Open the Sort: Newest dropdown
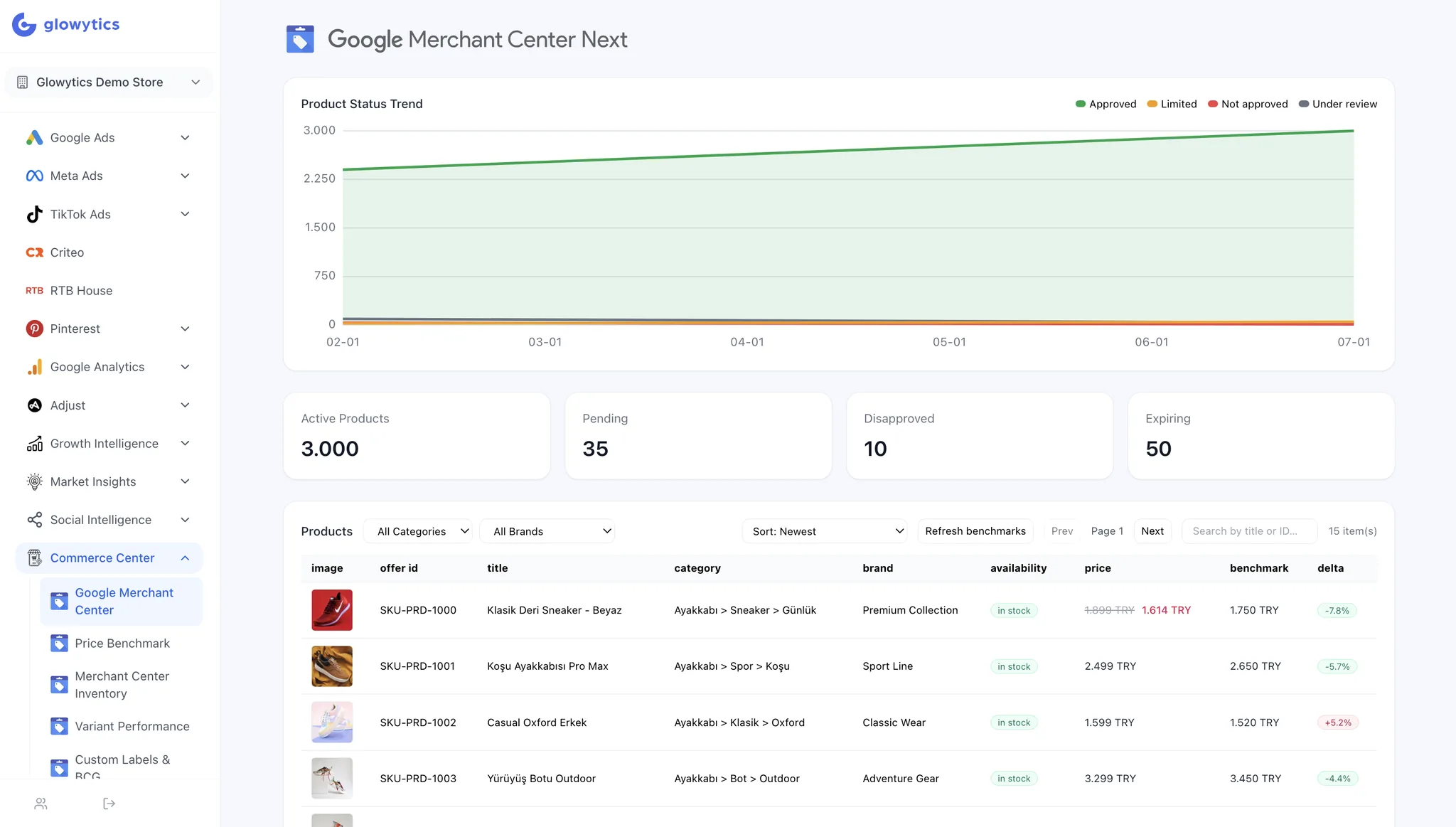The width and height of the screenshot is (1456, 827). (825, 531)
